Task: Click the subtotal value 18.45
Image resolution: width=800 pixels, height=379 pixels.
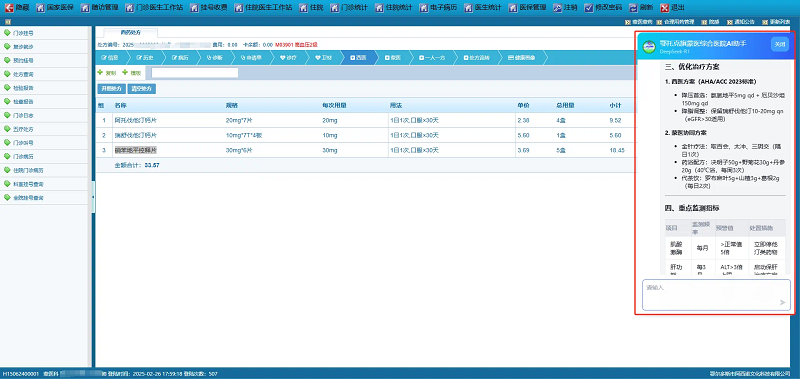Action: (x=616, y=150)
